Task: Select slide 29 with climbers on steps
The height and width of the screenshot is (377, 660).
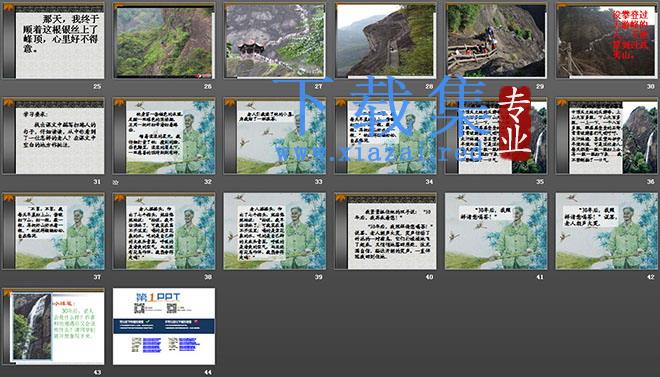Action: [496, 41]
